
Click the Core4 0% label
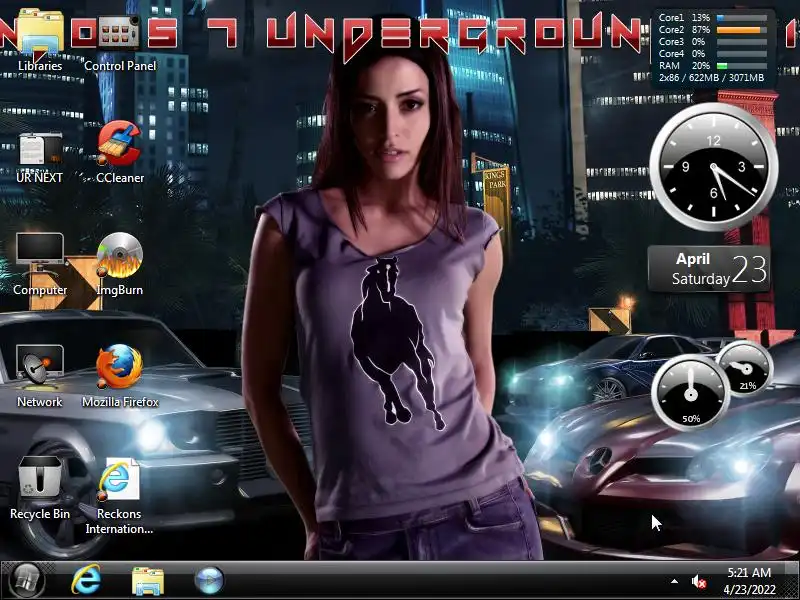click(x=682, y=54)
